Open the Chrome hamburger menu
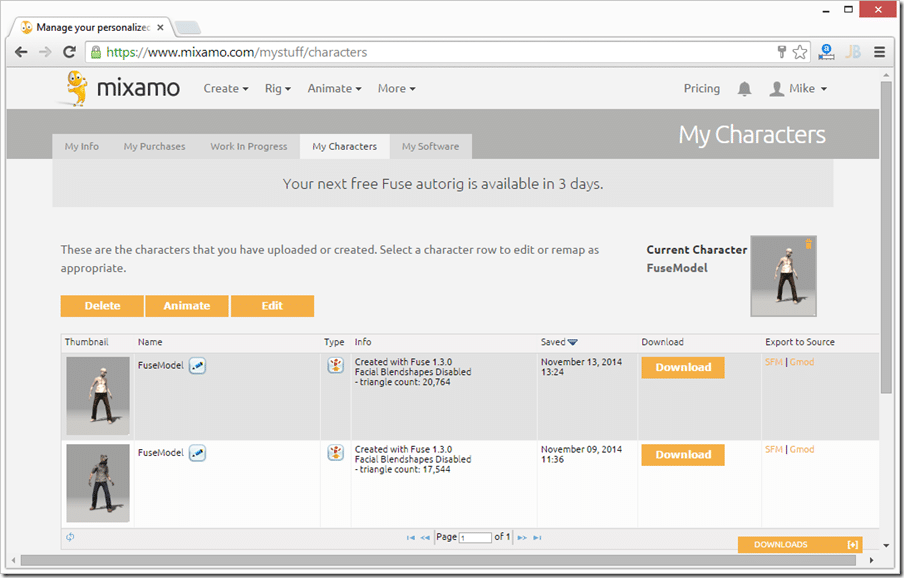Screen dimensions: 904x578 point(879,52)
